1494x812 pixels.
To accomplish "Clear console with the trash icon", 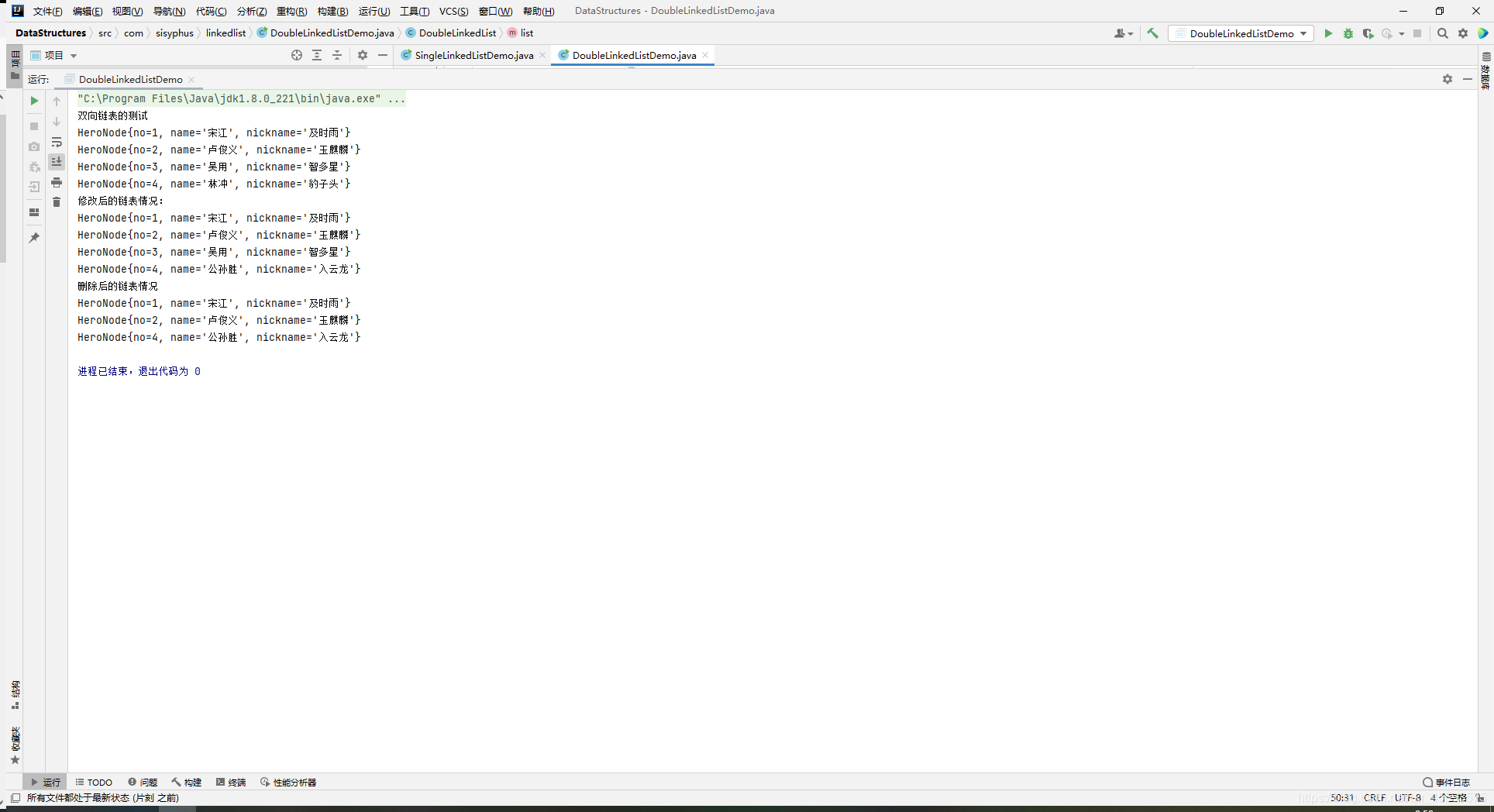I will point(57,202).
